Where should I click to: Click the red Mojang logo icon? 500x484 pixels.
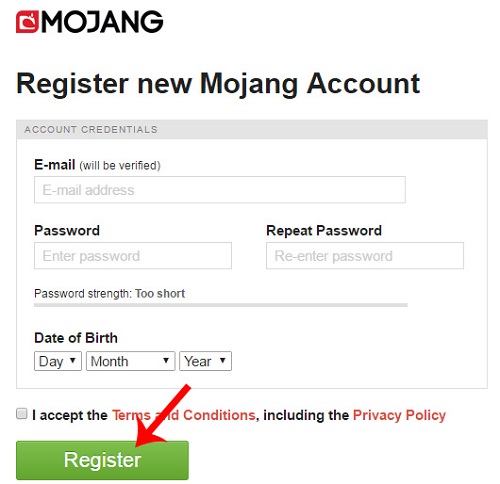click(x=27, y=22)
